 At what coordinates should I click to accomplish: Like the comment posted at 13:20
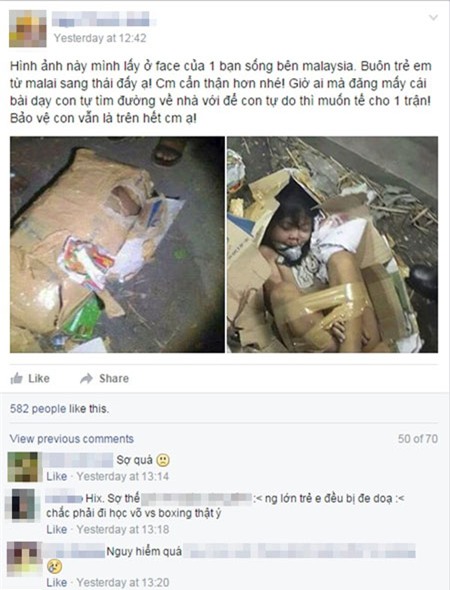(56, 582)
